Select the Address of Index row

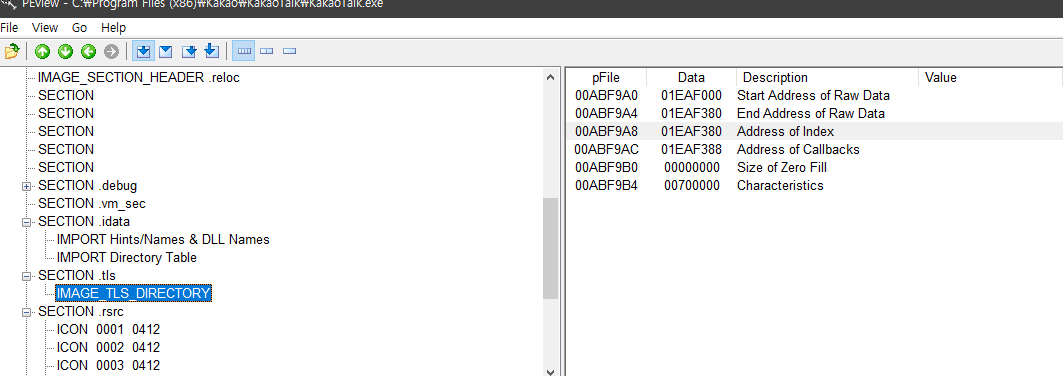814,131
